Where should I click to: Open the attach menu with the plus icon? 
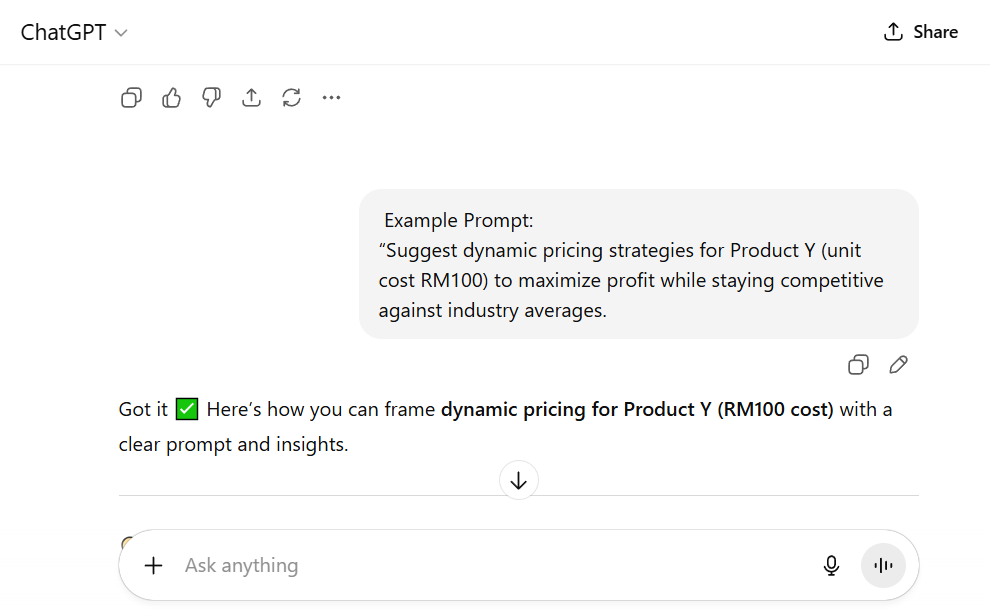[x=153, y=565]
